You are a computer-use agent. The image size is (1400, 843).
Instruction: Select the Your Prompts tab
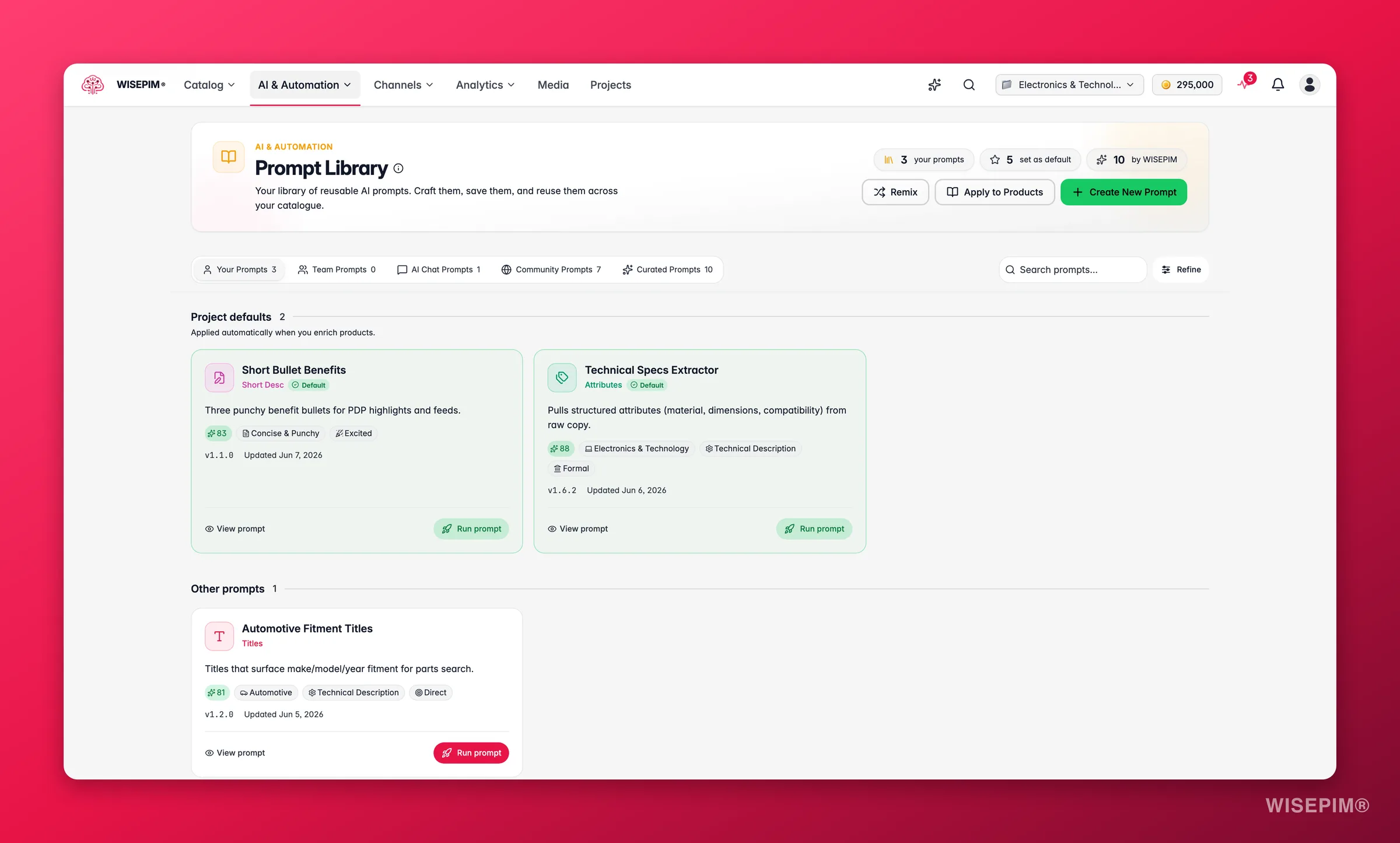tap(239, 270)
